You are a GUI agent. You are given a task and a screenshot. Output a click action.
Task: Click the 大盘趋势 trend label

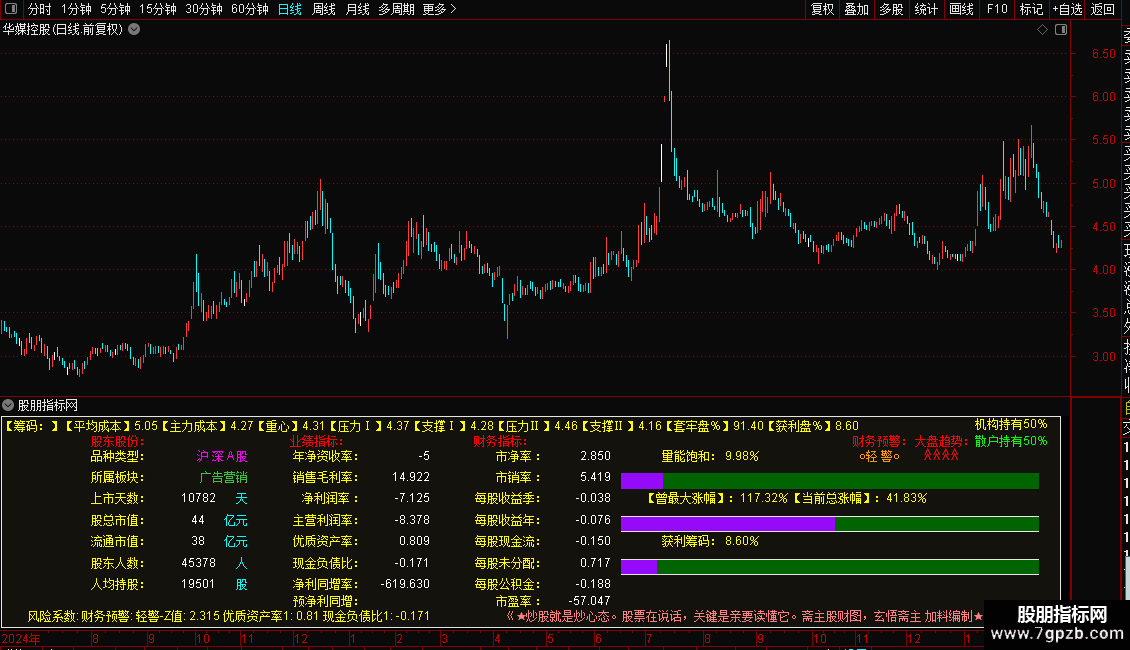938,441
